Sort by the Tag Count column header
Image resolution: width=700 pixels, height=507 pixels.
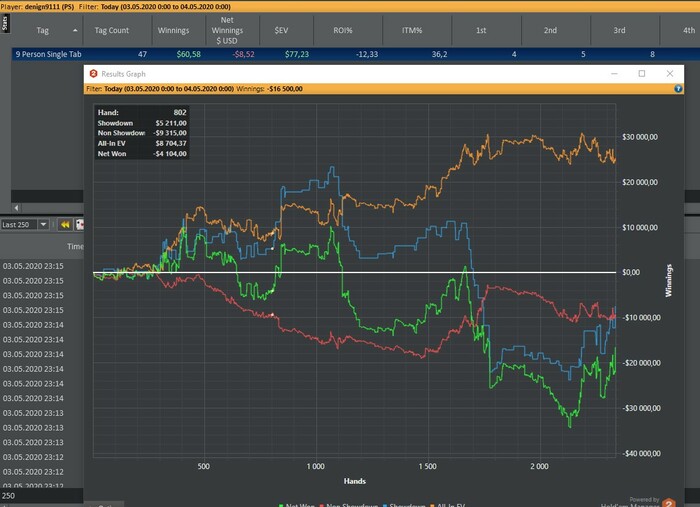112,30
